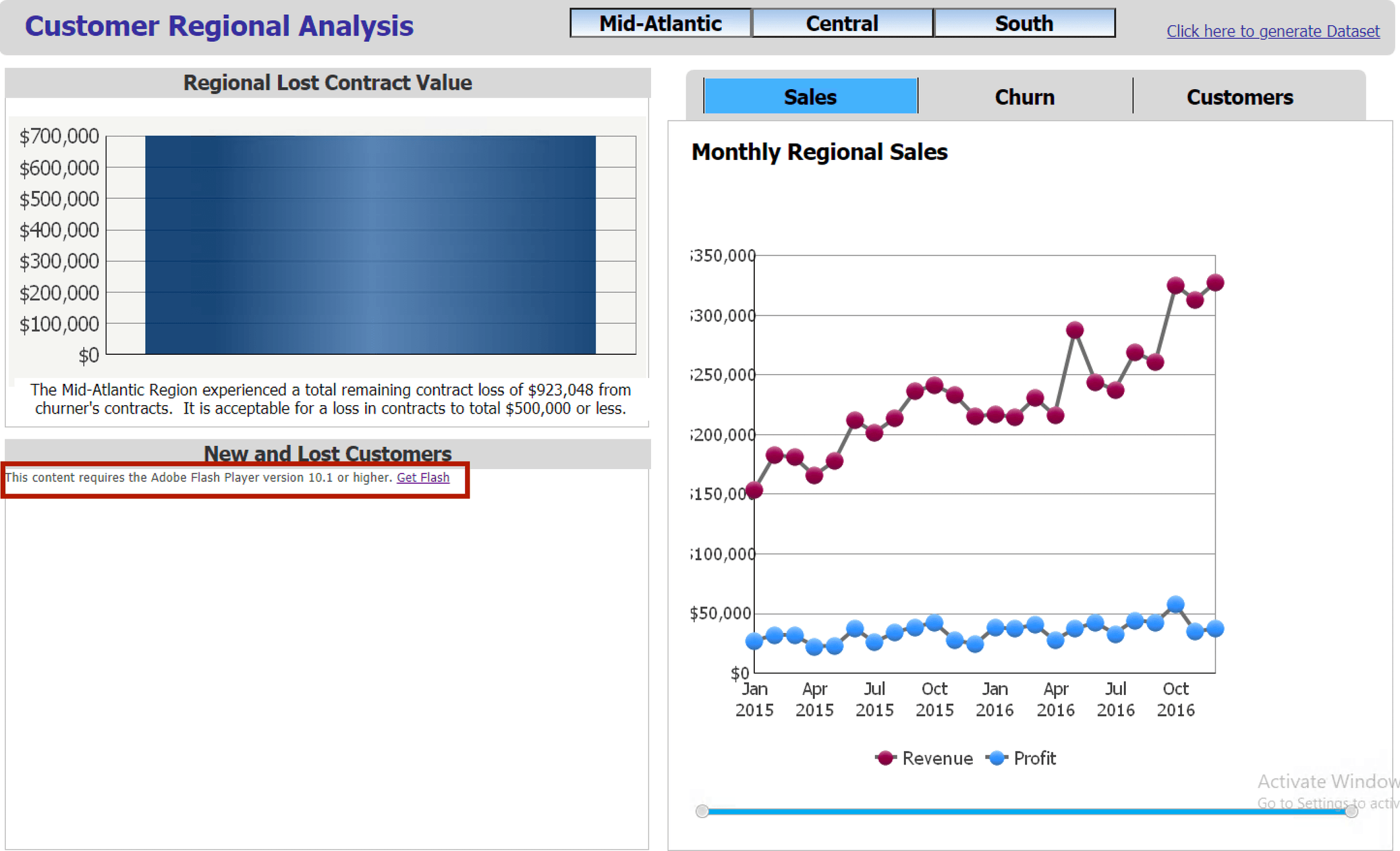Viewport: 1400px width, 851px height.
Task: Click the New and Lost Customers header
Action: [327, 454]
